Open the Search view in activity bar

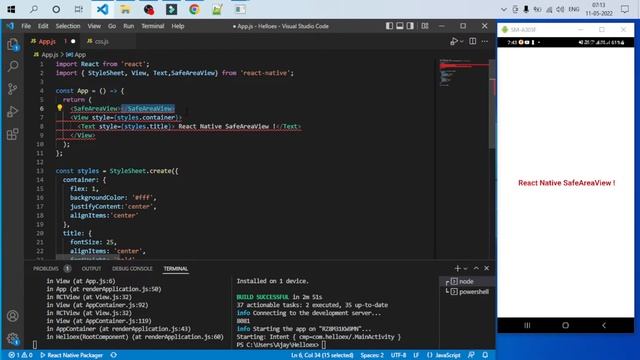13,66
